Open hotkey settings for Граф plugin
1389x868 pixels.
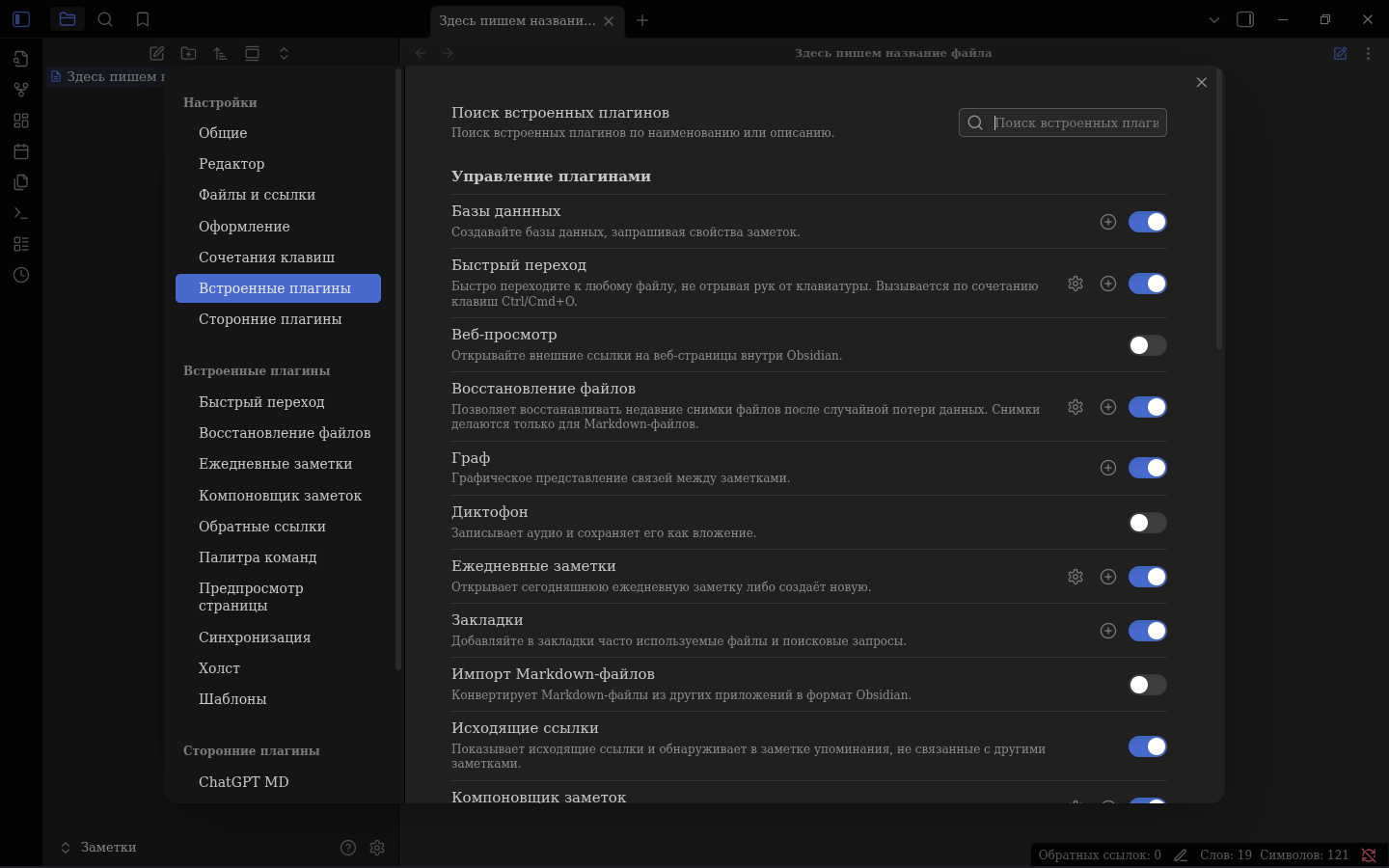point(1108,468)
